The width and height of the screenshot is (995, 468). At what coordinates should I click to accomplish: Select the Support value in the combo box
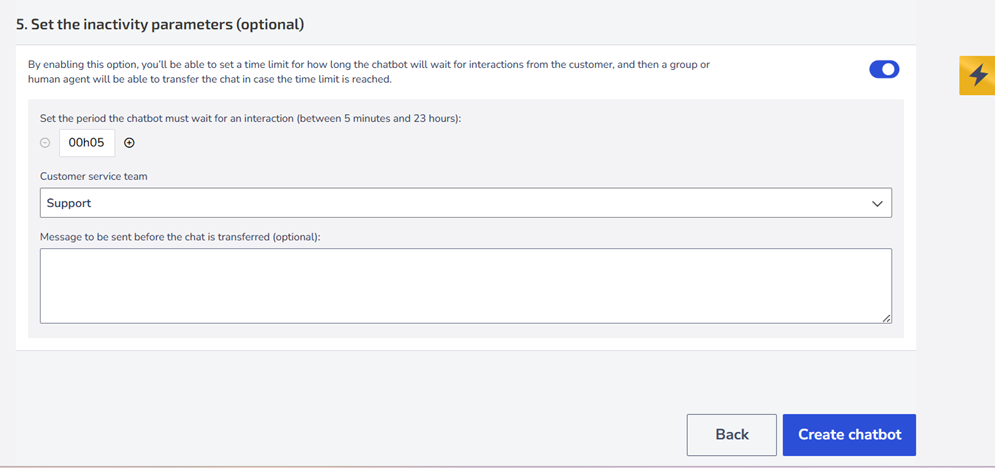[x=69, y=204]
